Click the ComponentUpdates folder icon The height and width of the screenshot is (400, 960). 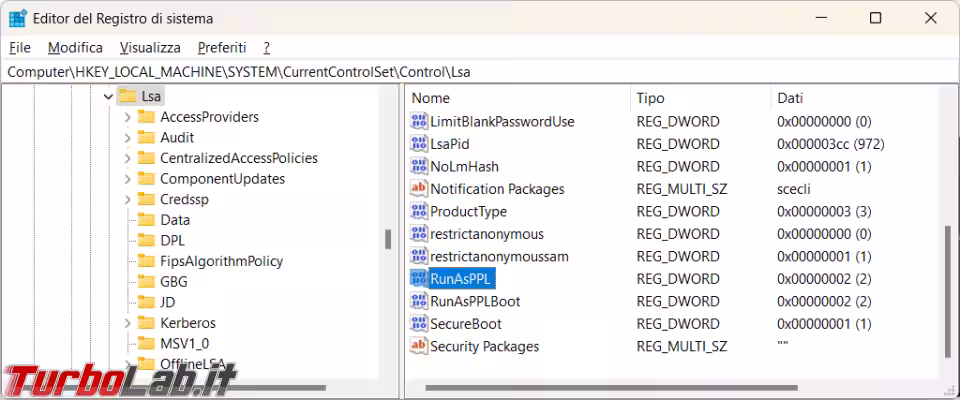(x=146, y=179)
